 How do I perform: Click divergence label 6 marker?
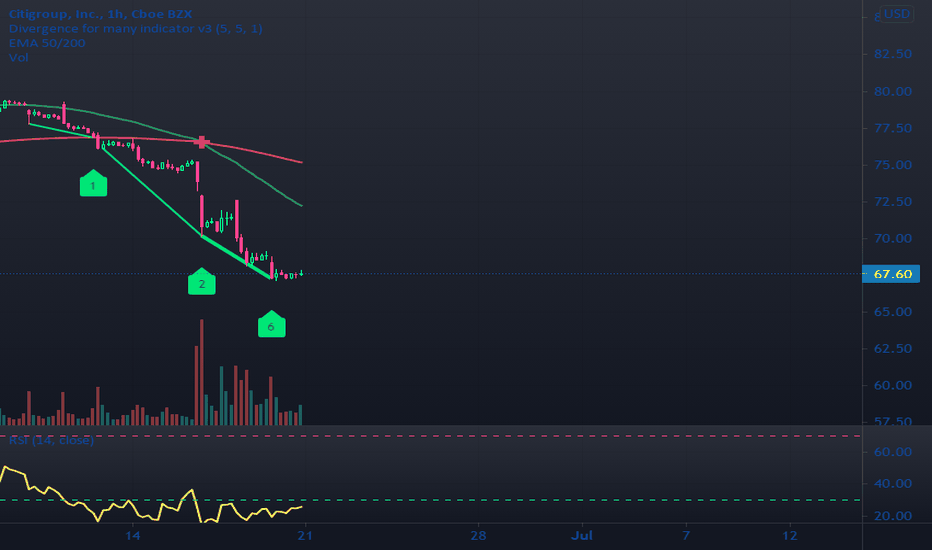point(272,325)
